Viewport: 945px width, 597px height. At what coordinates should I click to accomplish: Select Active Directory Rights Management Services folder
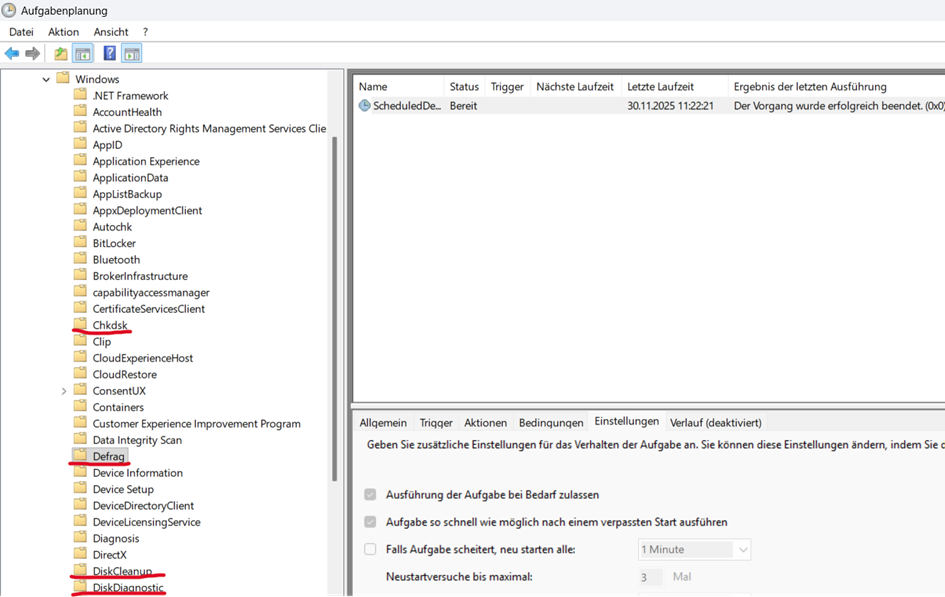(x=209, y=128)
